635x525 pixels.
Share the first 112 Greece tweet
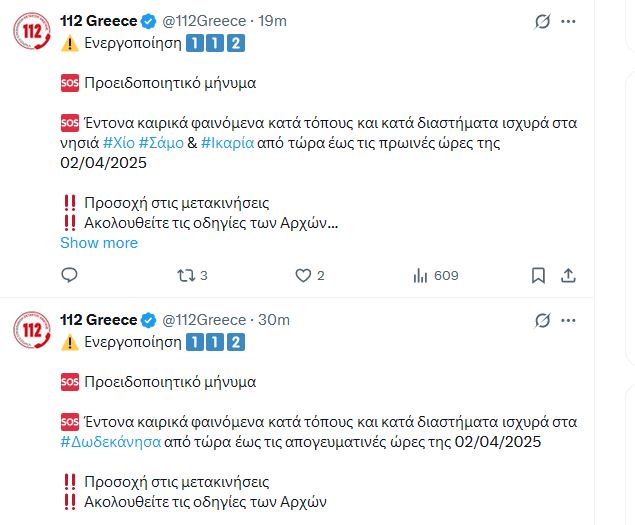click(568, 275)
